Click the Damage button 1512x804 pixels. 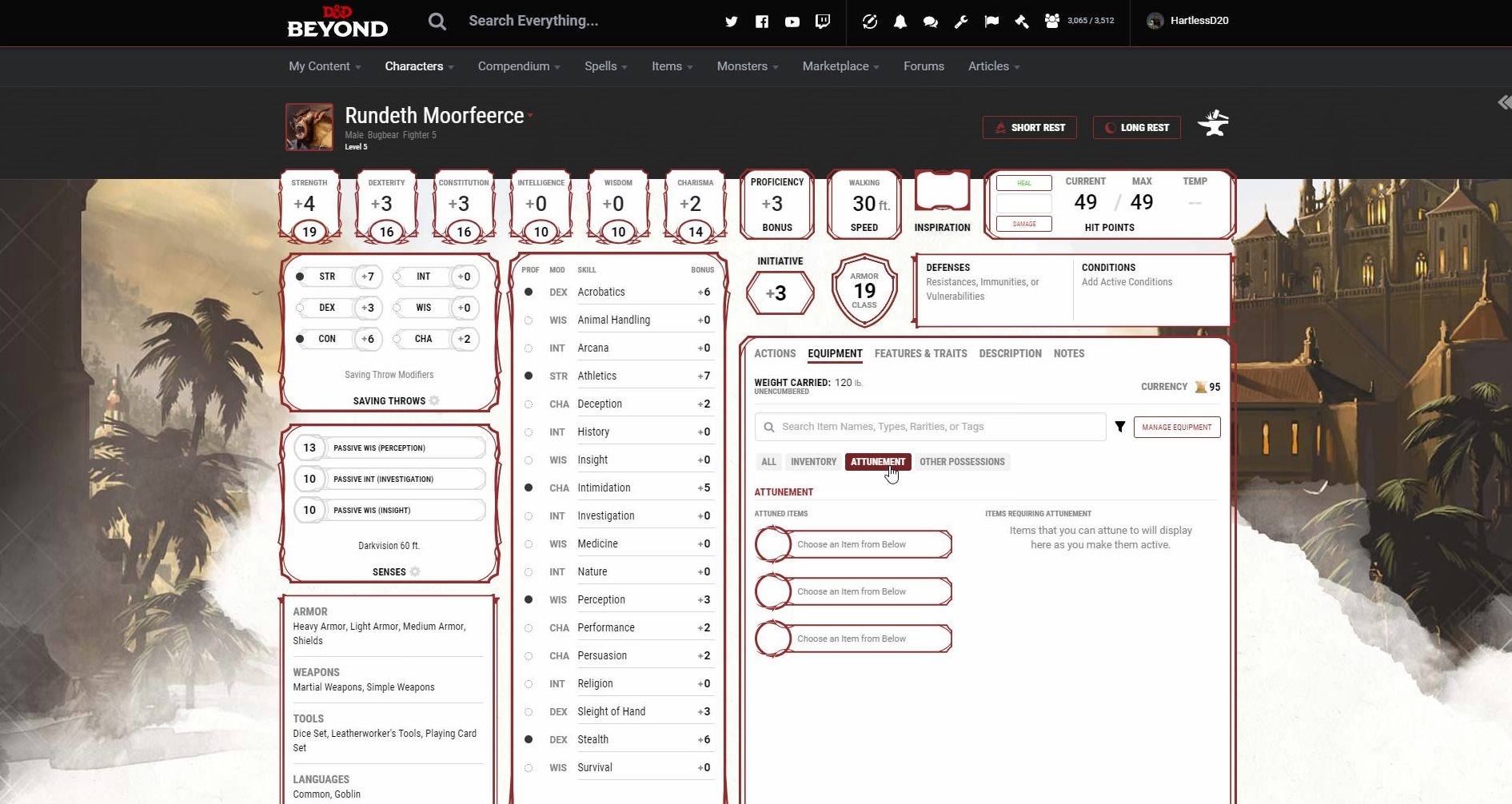click(1024, 224)
